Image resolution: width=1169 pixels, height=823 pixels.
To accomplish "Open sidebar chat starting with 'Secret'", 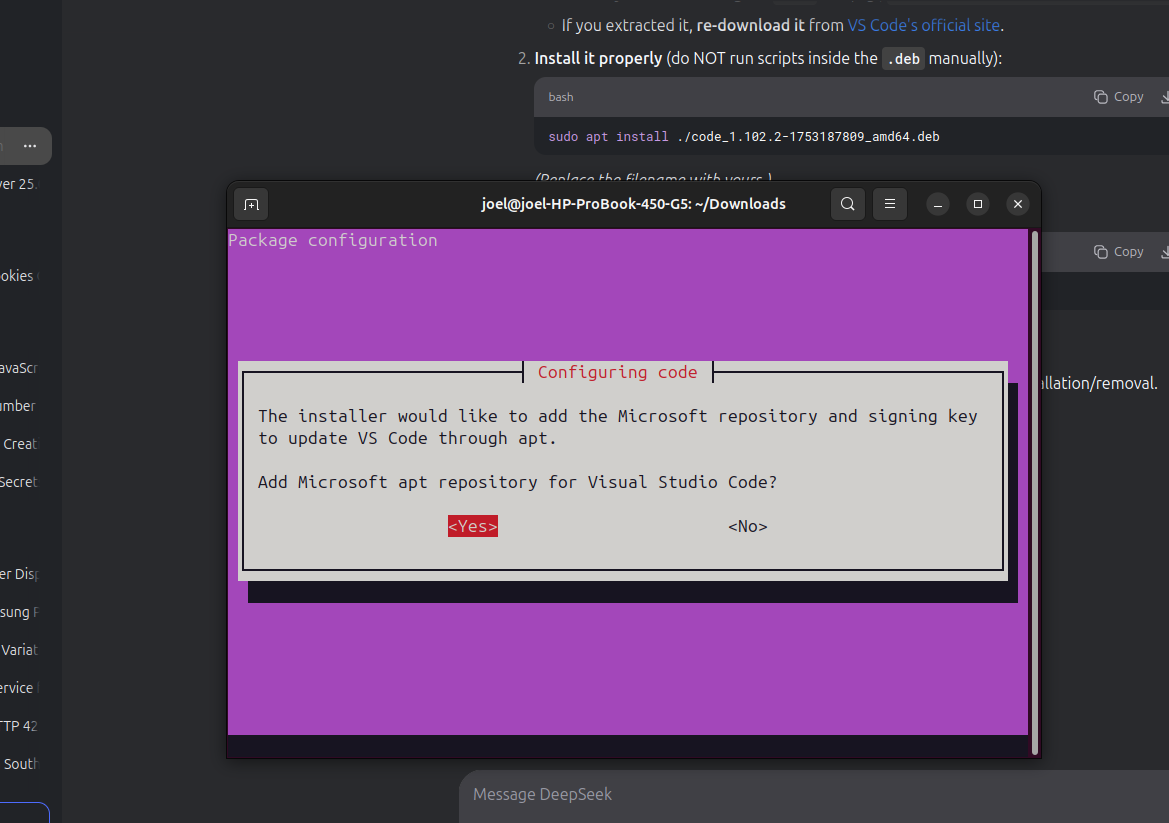I will click(19, 482).
